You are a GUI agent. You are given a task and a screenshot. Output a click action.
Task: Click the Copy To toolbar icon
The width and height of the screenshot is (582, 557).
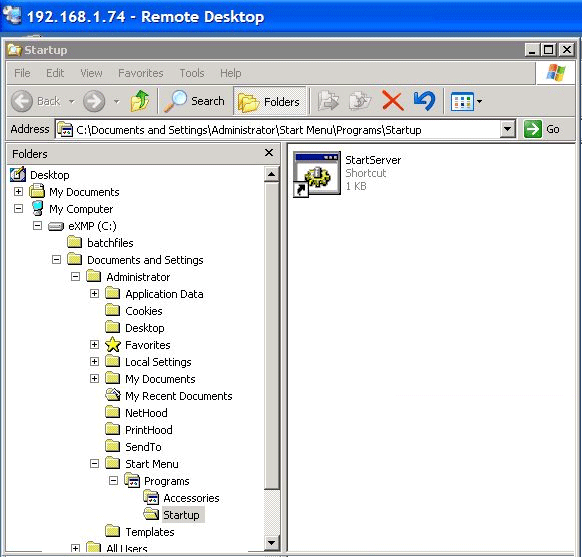pos(360,101)
